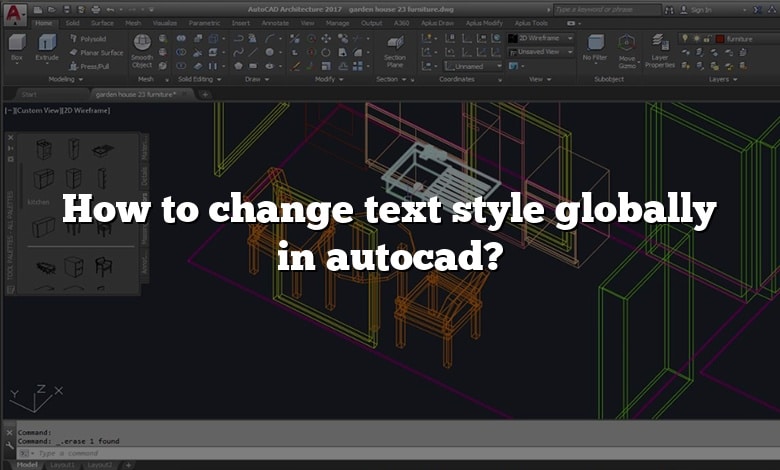Open the Home ribbon tab
The width and height of the screenshot is (780, 470).
[43, 23]
